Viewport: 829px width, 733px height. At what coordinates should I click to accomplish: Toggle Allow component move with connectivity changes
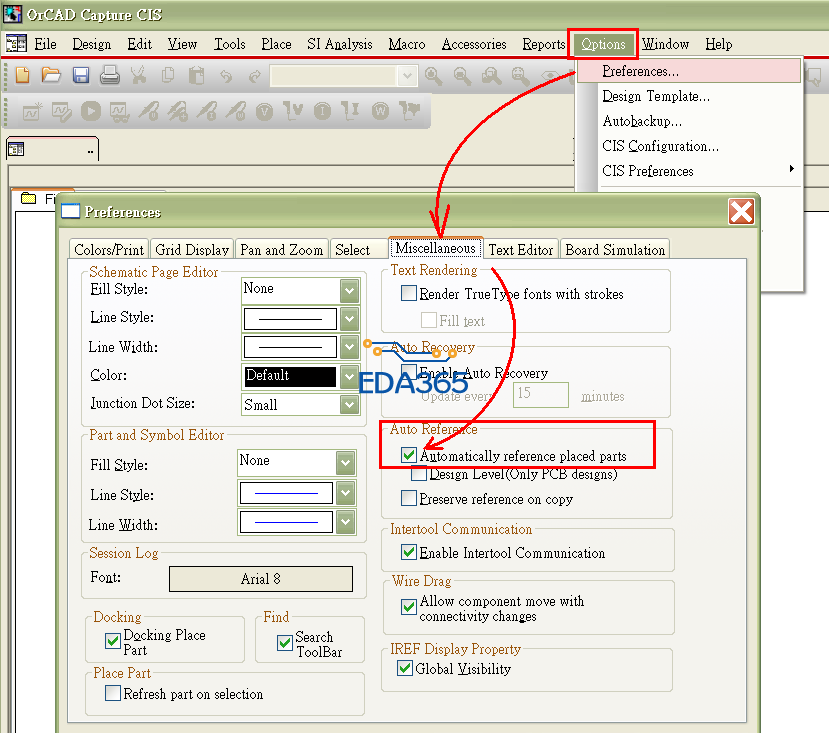pos(409,607)
